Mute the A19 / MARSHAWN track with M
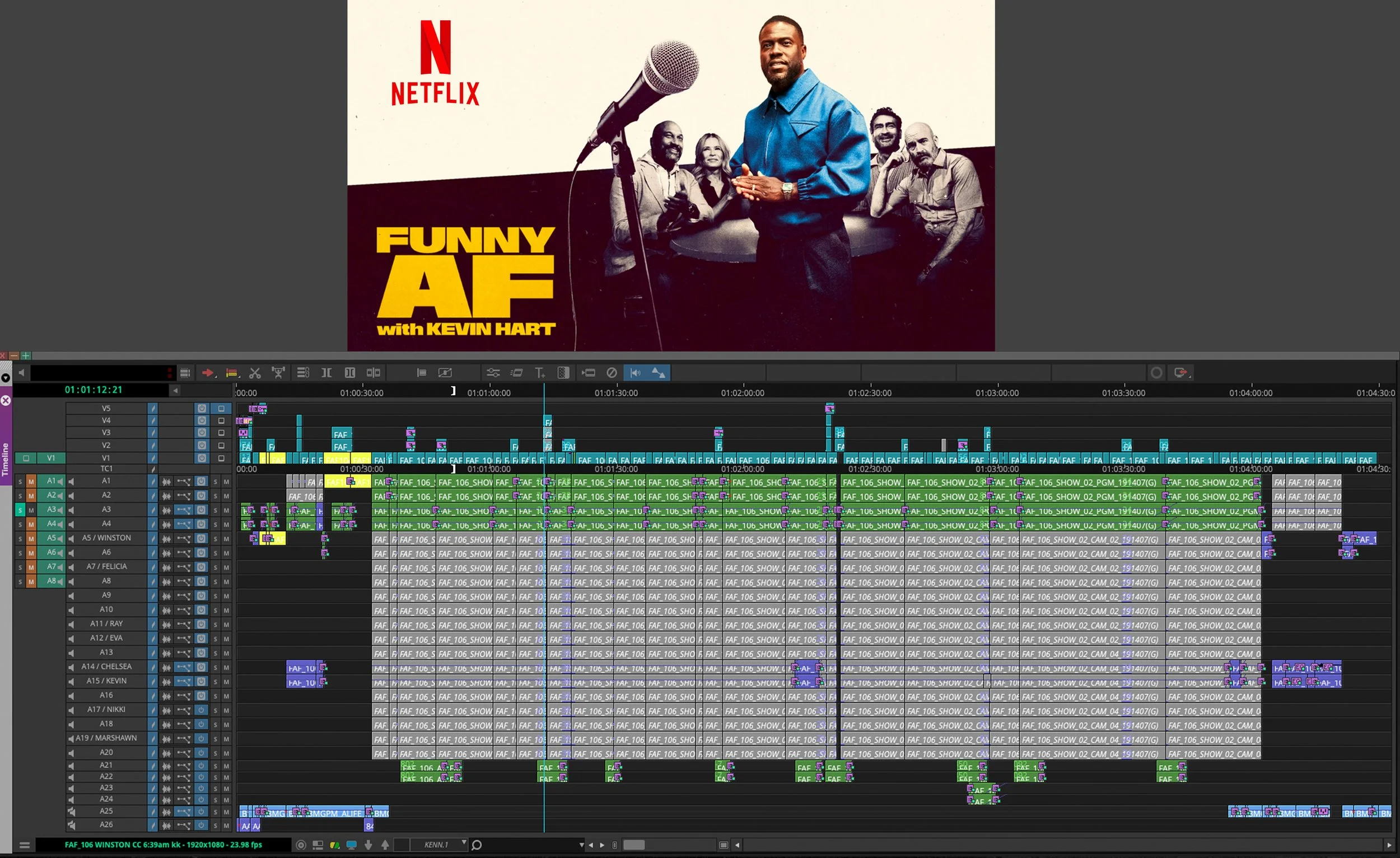Viewport: 1400px width, 858px height. [x=226, y=739]
